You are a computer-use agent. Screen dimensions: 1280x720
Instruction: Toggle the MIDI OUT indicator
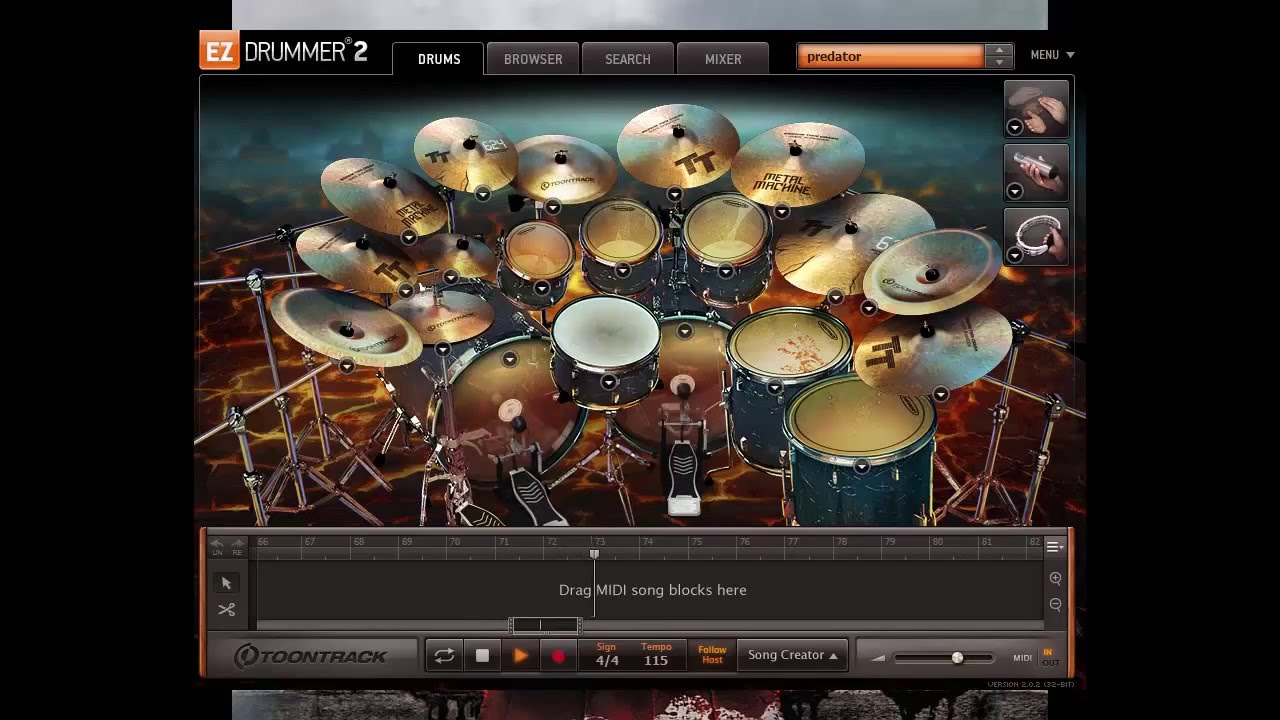[1049, 663]
